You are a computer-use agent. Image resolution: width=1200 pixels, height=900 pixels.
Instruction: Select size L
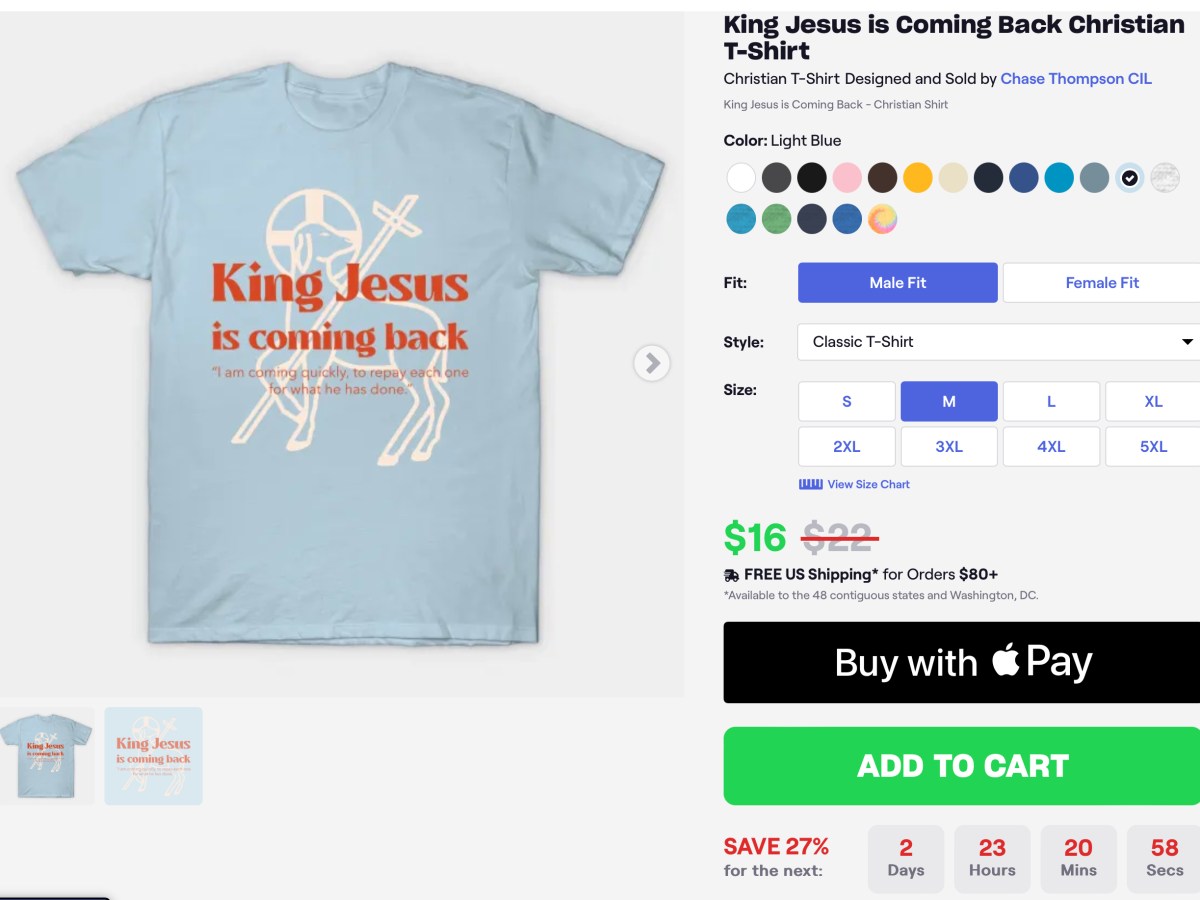point(1051,401)
